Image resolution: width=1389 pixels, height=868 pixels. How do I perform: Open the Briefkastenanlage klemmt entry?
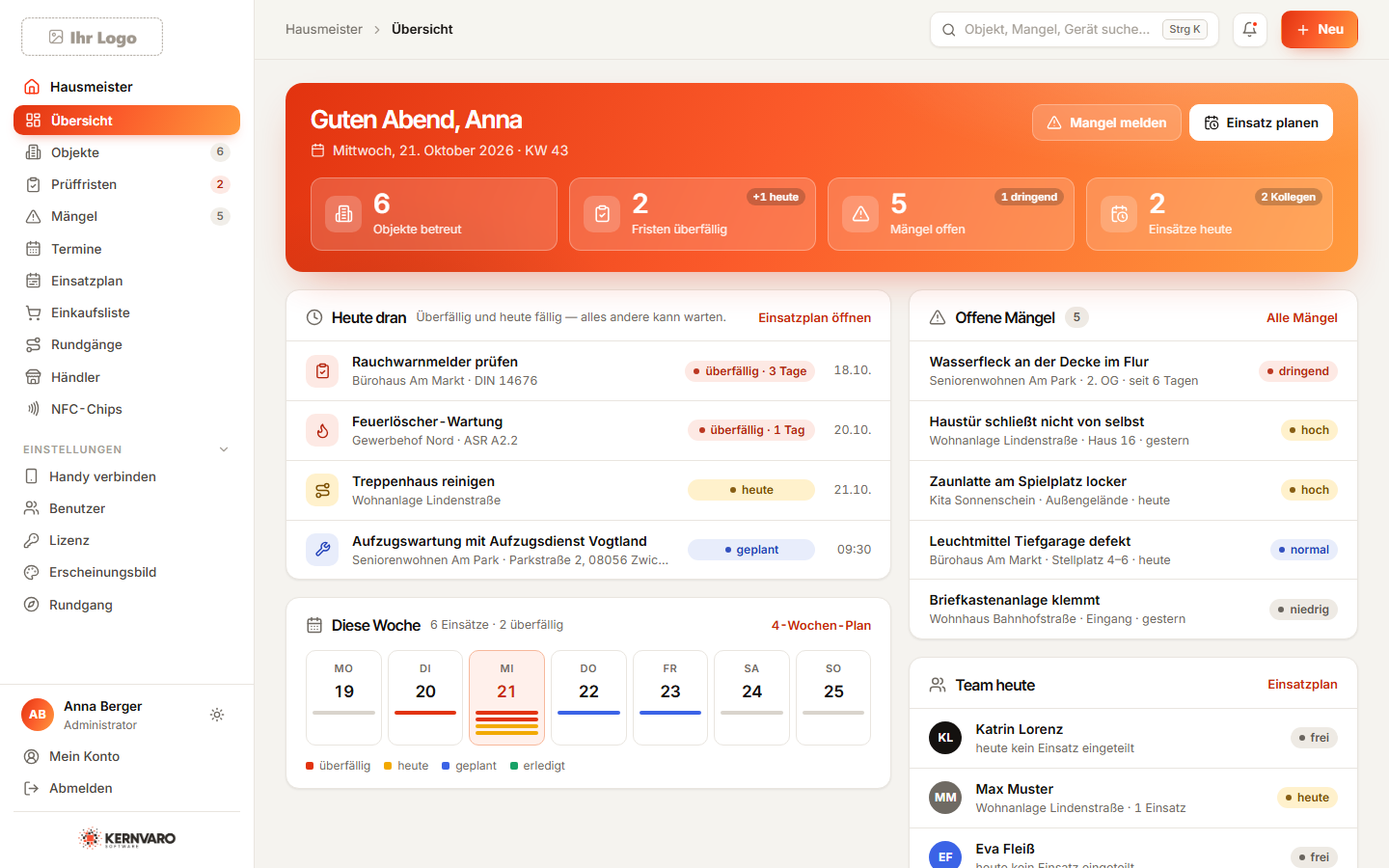tap(1133, 610)
